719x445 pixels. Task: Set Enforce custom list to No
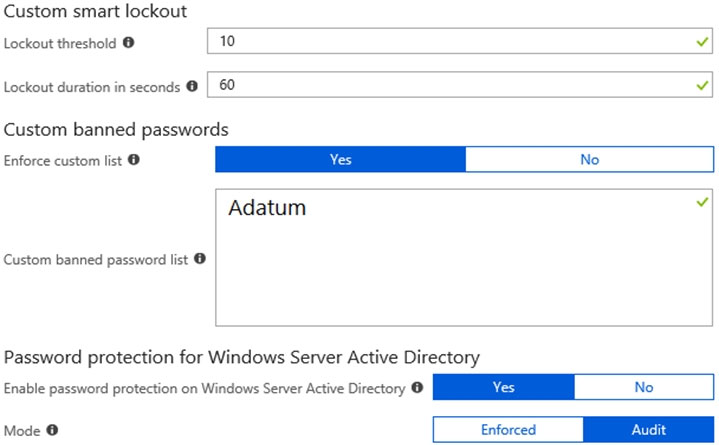pos(589,159)
